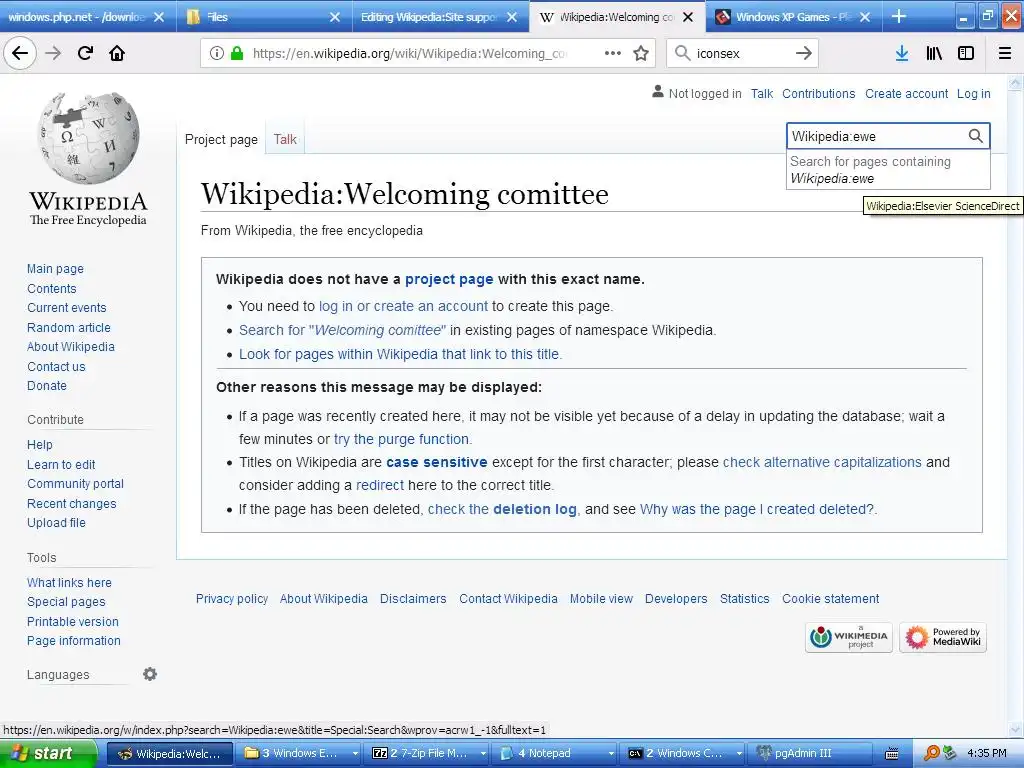
Task: Open the Contributions link
Action: pyautogui.click(x=819, y=93)
